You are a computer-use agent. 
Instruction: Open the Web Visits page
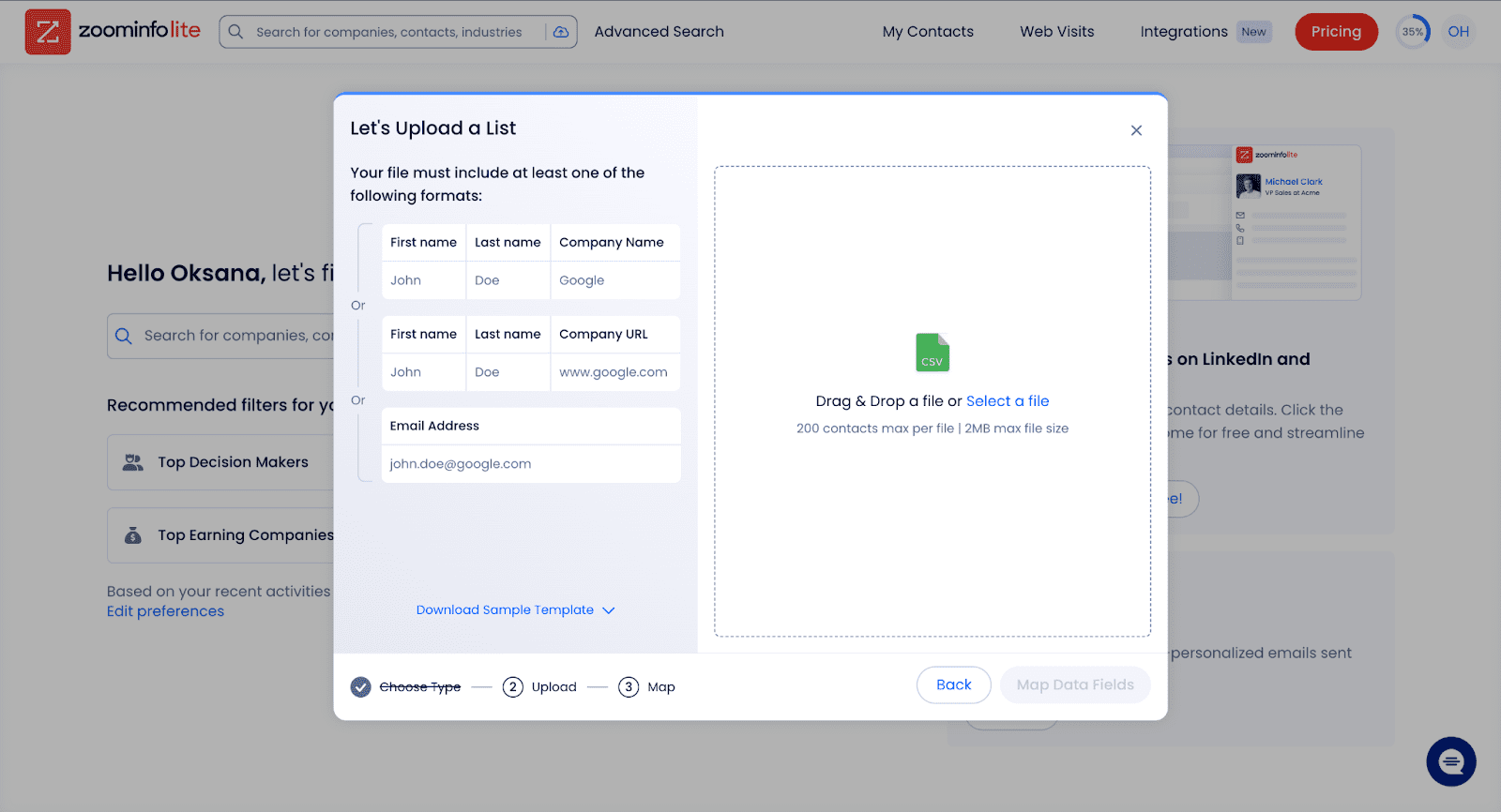pos(1056,32)
